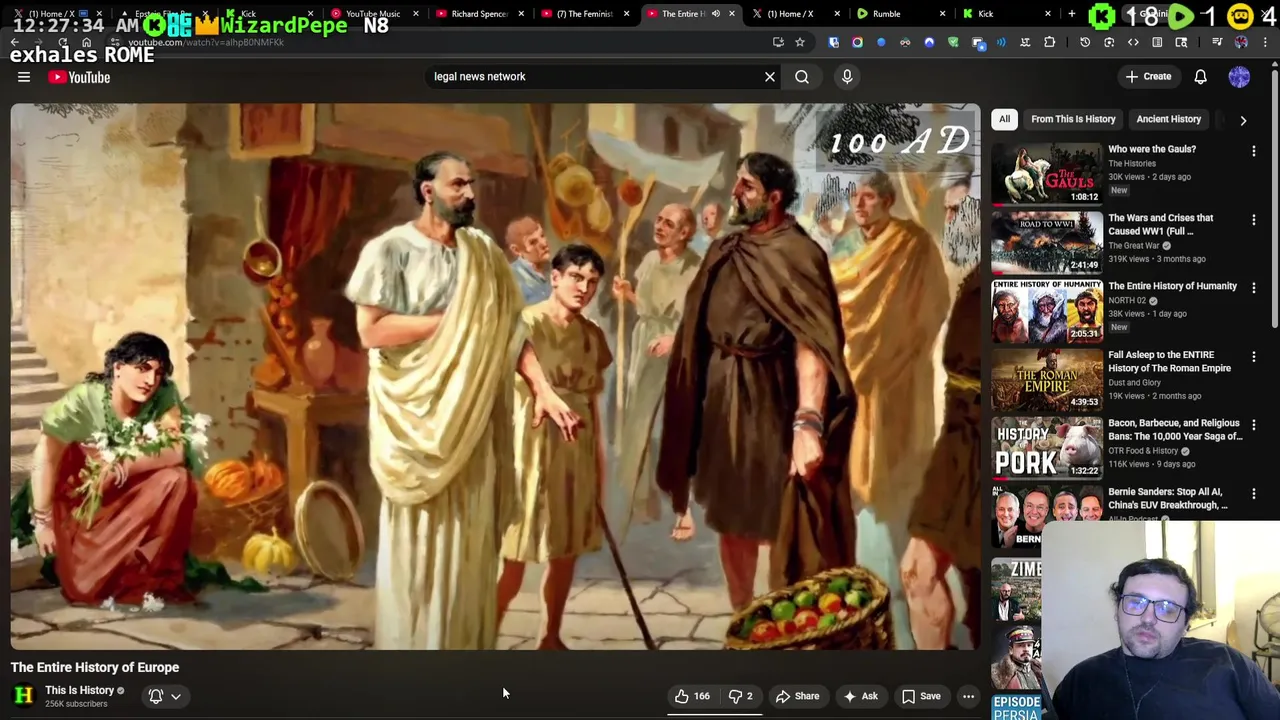Select the All filter chip

click(x=1004, y=119)
